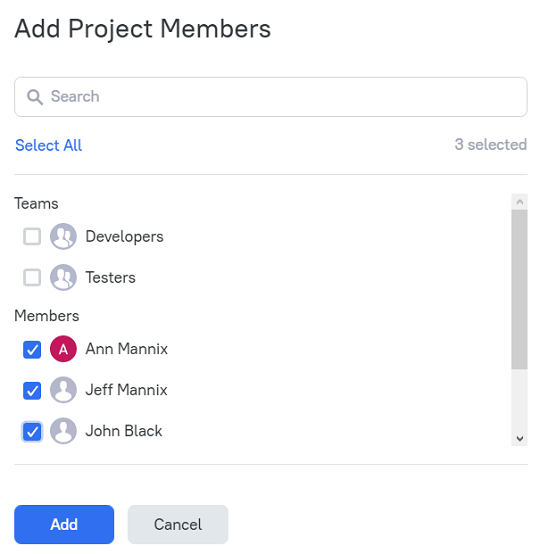Check the Developers team checkbox
This screenshot has width=540, height=554.
32,236
